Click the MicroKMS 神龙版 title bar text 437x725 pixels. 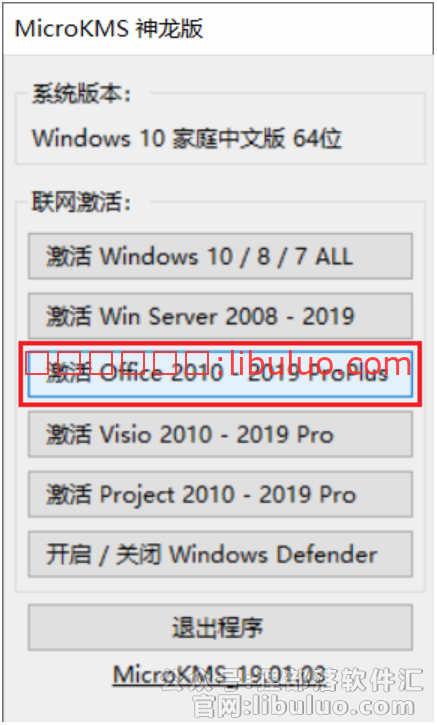[109, 29]
